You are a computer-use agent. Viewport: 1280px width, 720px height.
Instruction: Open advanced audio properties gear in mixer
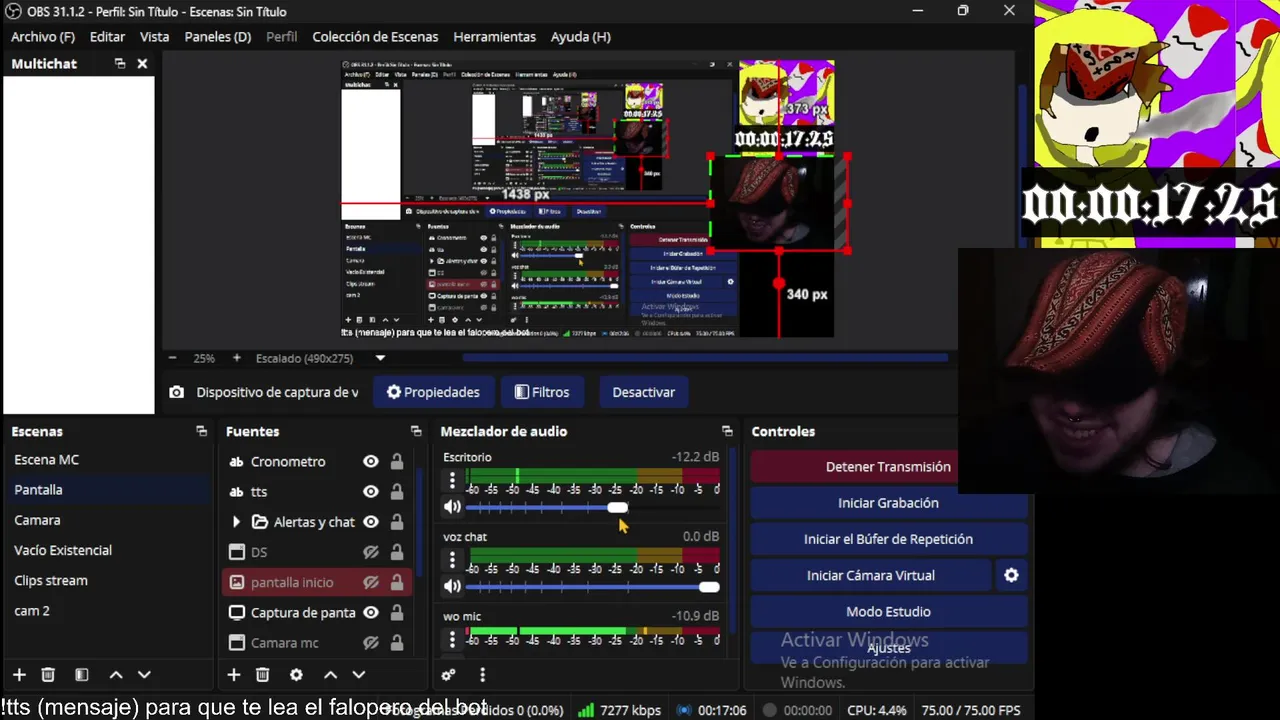(449, 675)
